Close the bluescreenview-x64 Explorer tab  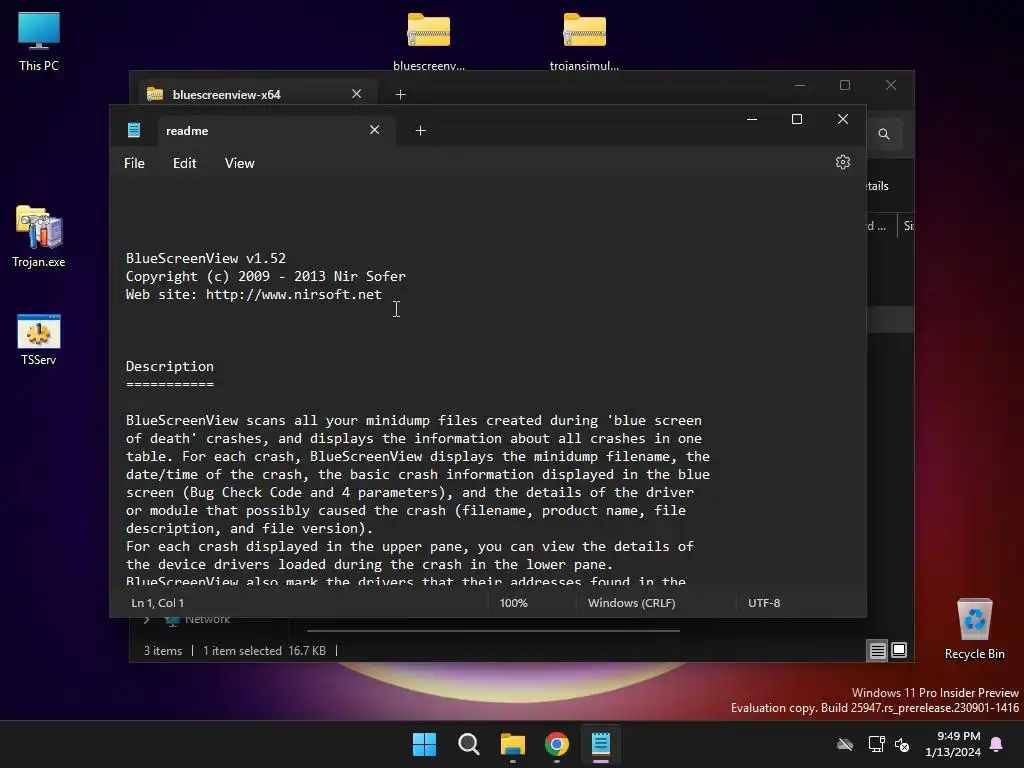[357, 94]
